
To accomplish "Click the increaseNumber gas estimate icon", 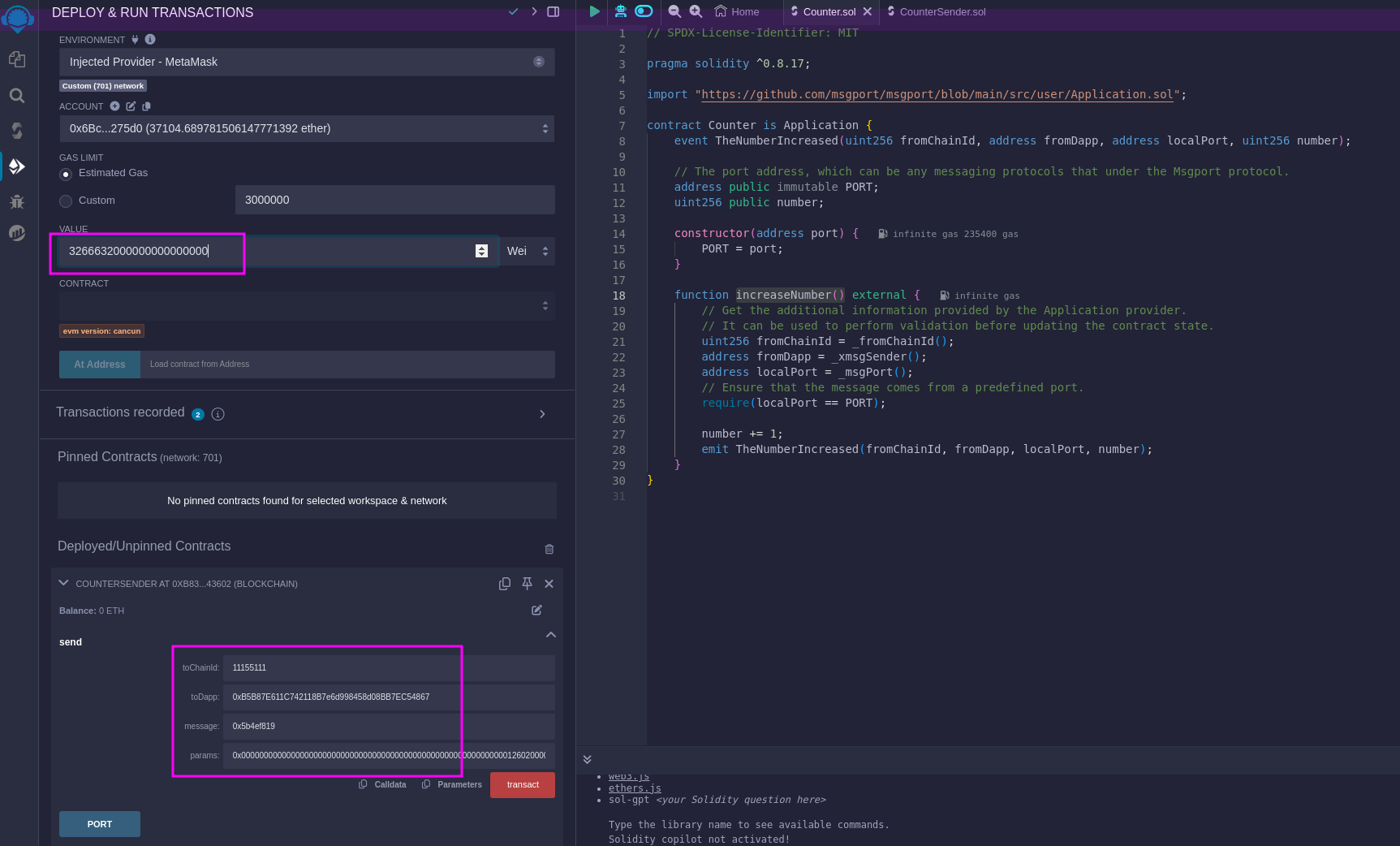I will coord(945,296).
